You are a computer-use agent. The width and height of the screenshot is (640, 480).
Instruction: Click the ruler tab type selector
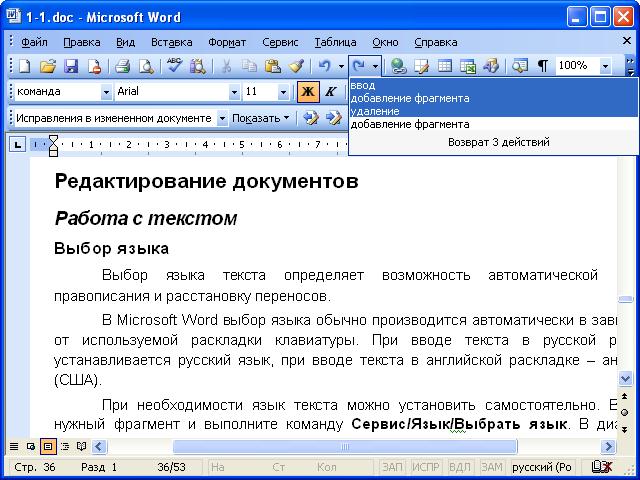point(17,144)
